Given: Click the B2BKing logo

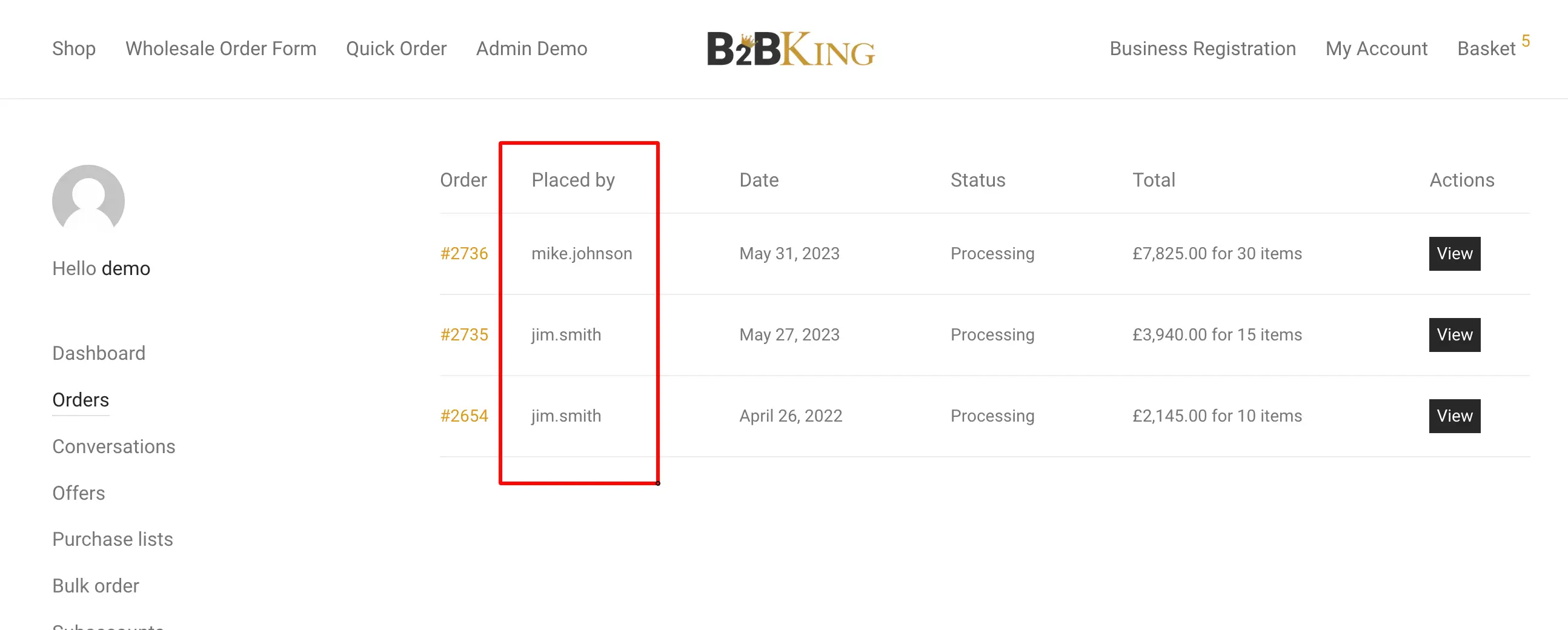Looking at the screenshot, I should 791,48.
